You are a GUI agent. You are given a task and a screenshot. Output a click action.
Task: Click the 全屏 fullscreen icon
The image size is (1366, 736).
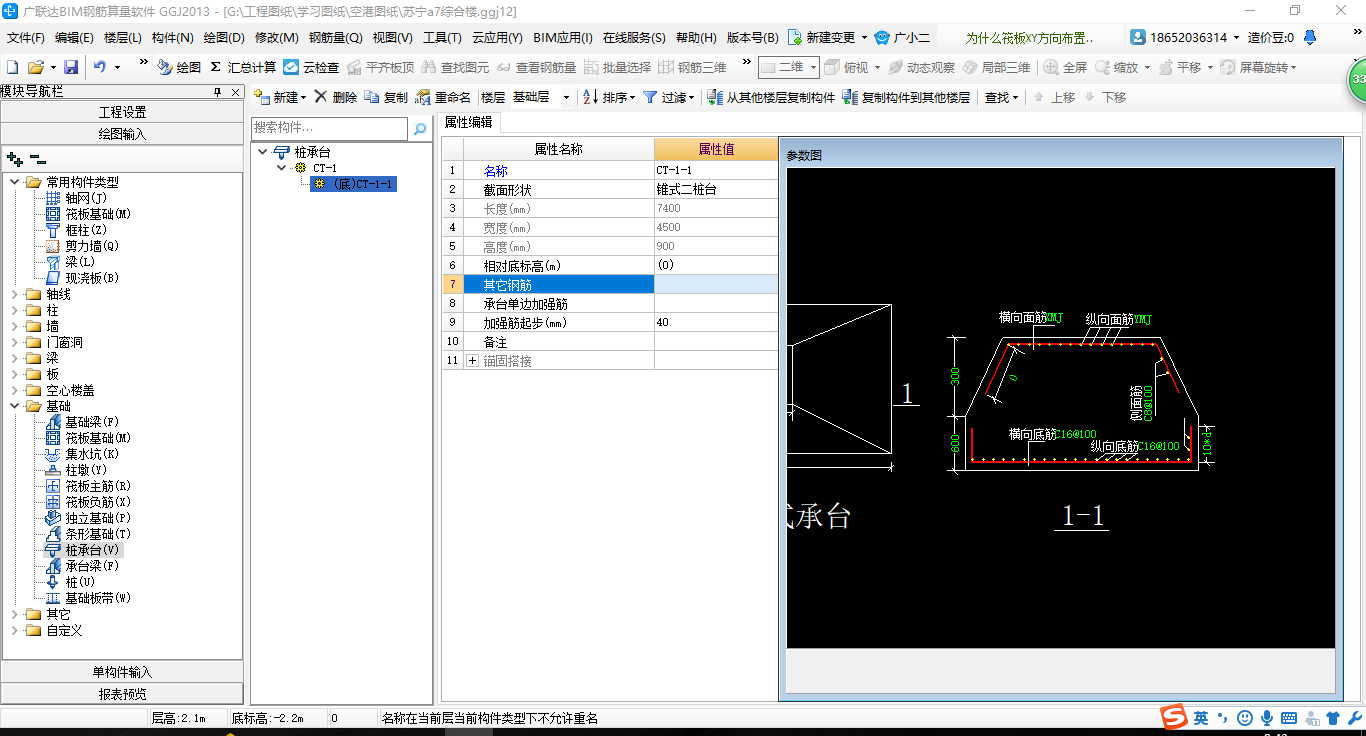[1066, 67]
